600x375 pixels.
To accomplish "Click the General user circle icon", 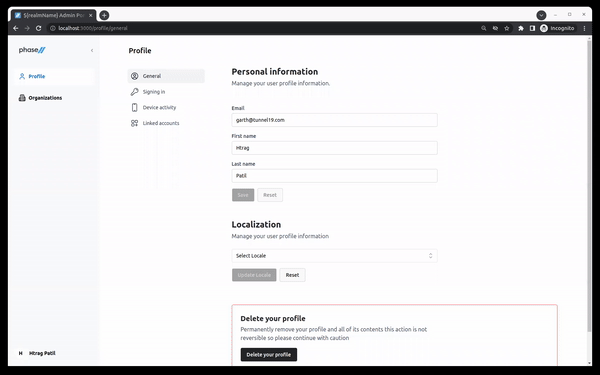I will (x=134, y=76).
